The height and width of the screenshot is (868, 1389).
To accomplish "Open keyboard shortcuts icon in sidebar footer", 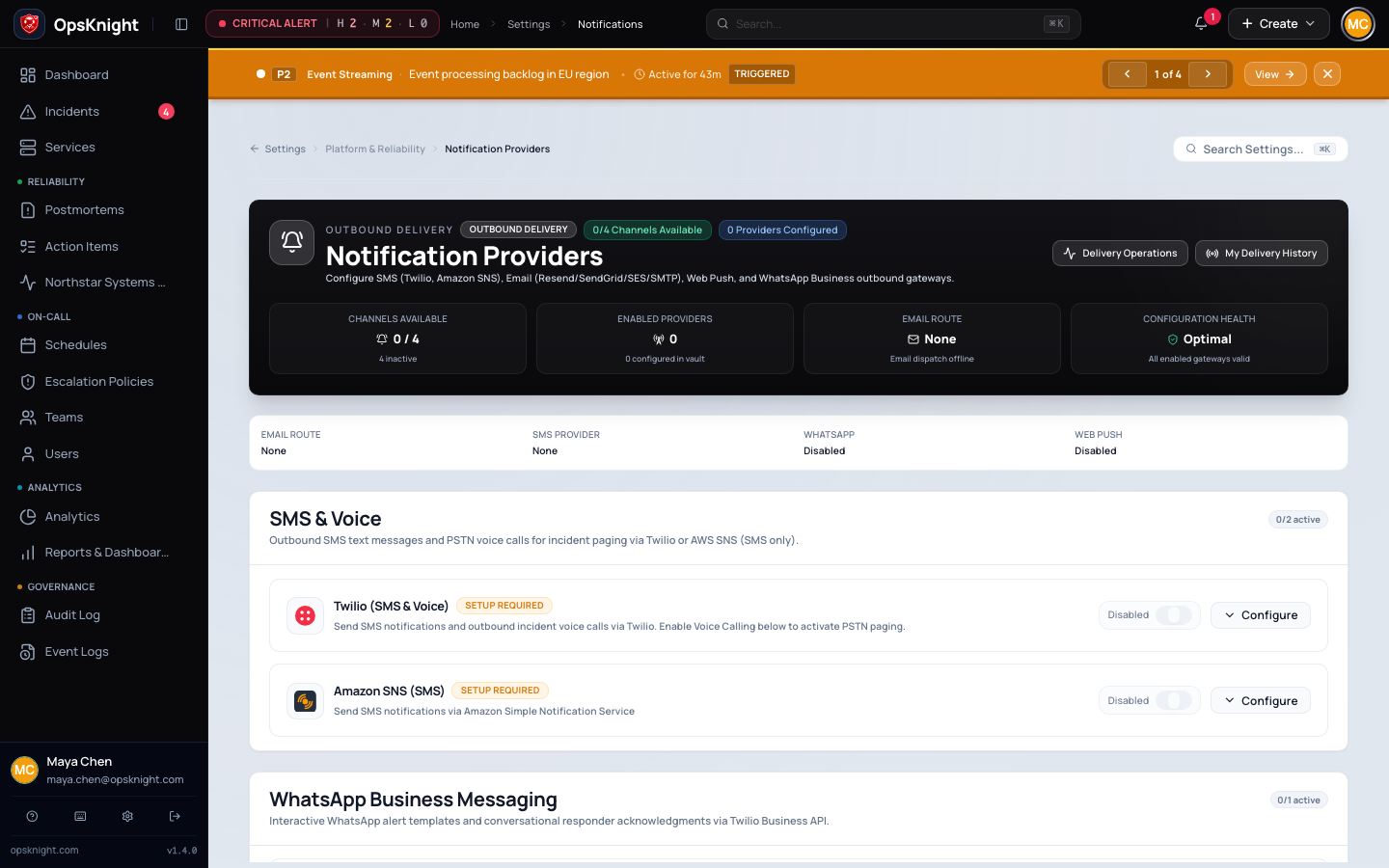I will click(x=80, y=816).
